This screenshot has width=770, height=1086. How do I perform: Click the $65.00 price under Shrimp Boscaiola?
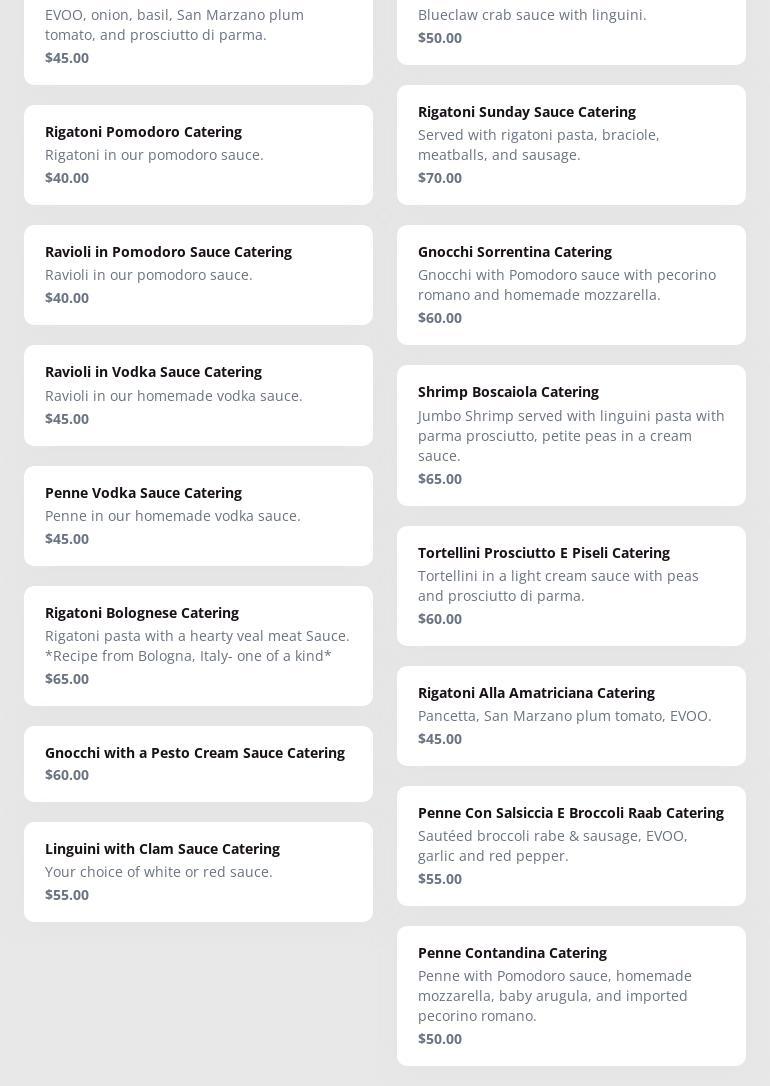440,479
